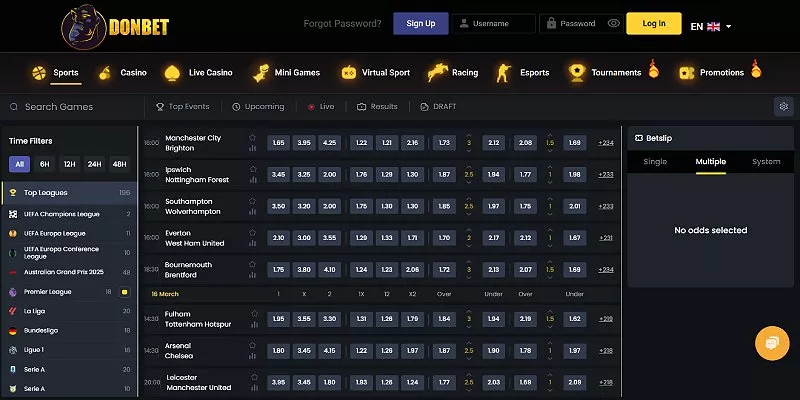The height and width of the screenshot is (400, 800).
Task: Click the DonBet logo
Action: tap(115, 27)
